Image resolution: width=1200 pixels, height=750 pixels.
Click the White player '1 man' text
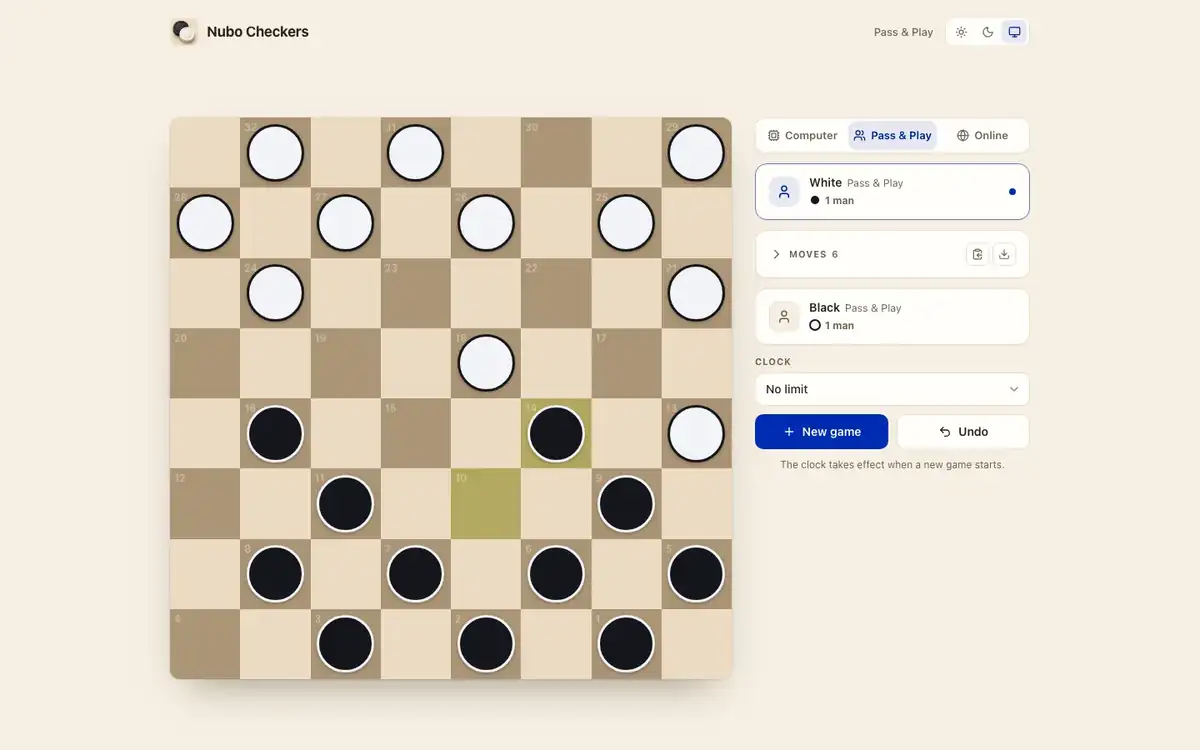pyautogui.click(x=839, y=201)
